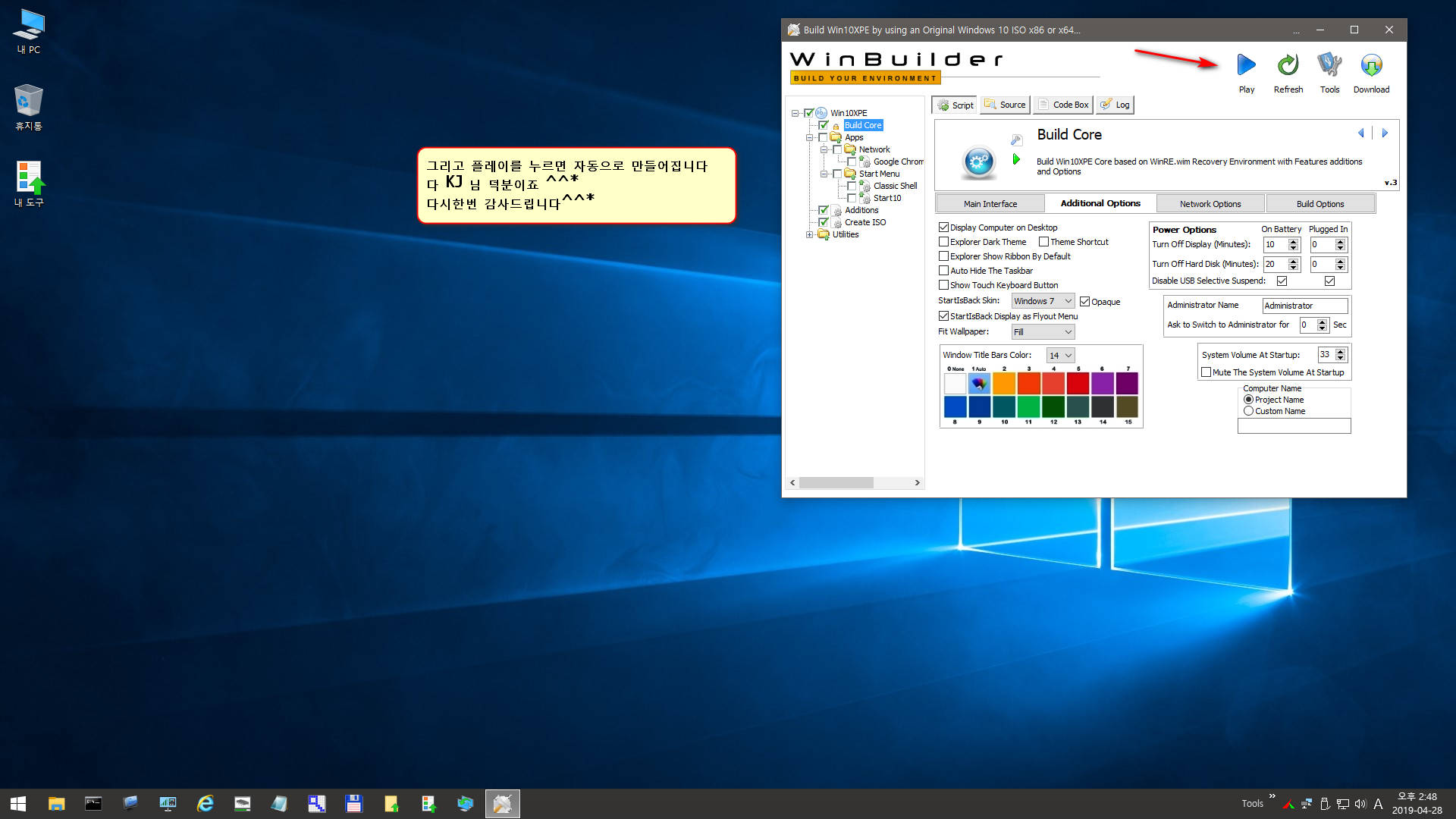Image resolution: width=1456 pixels, height=819 pixels.
Task: Open the Tools icon in WinBuilder
Action: pos(1329,65)
